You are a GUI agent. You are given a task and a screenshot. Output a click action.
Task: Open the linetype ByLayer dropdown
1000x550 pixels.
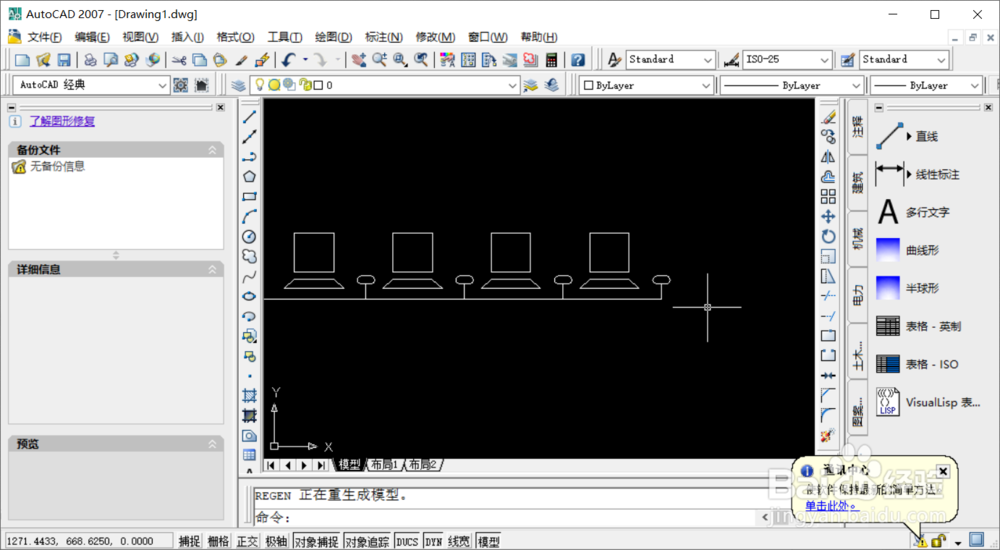point(791,85)
